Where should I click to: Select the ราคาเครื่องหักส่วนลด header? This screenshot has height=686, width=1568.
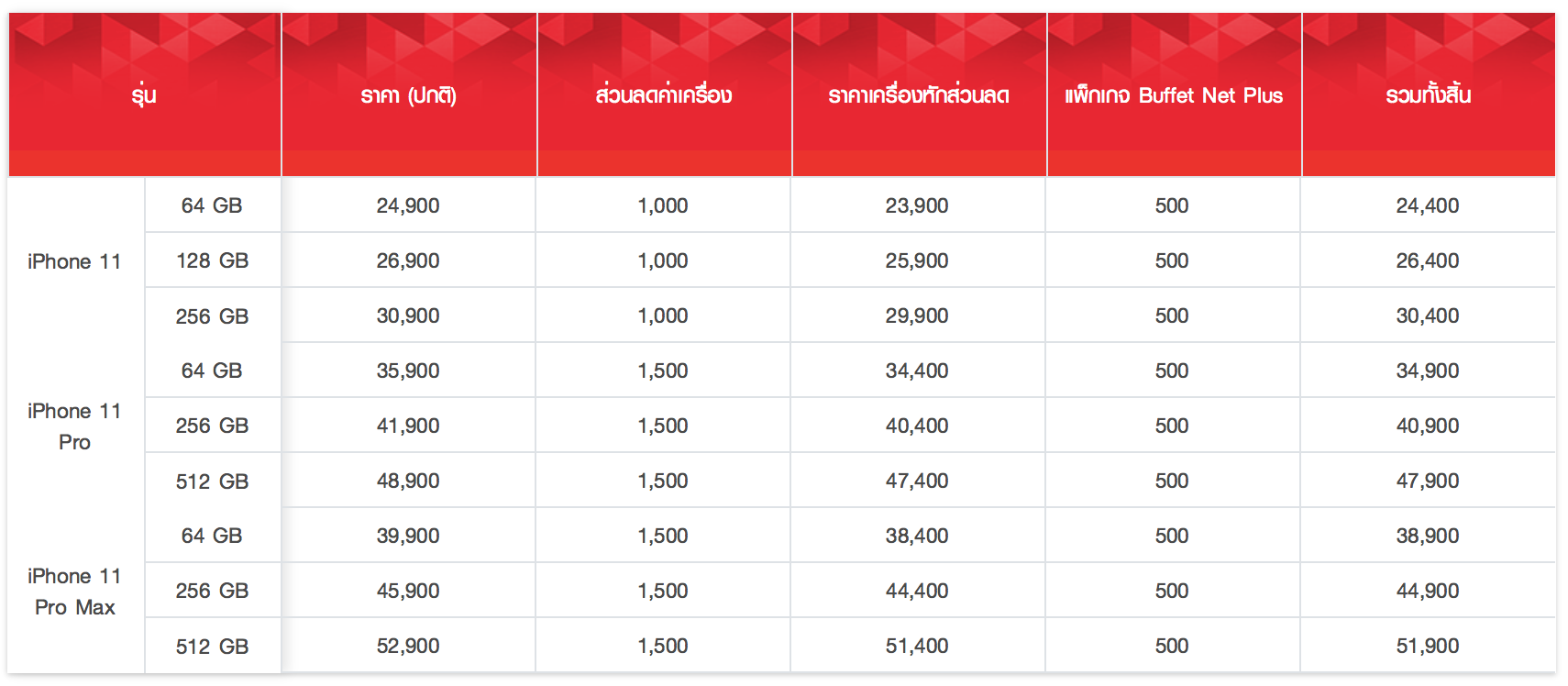[x=919, y=94]
